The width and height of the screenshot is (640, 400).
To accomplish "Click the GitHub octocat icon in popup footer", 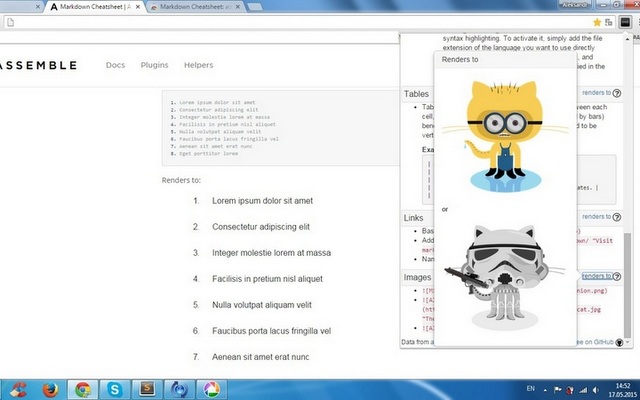I will coord(619,342).
